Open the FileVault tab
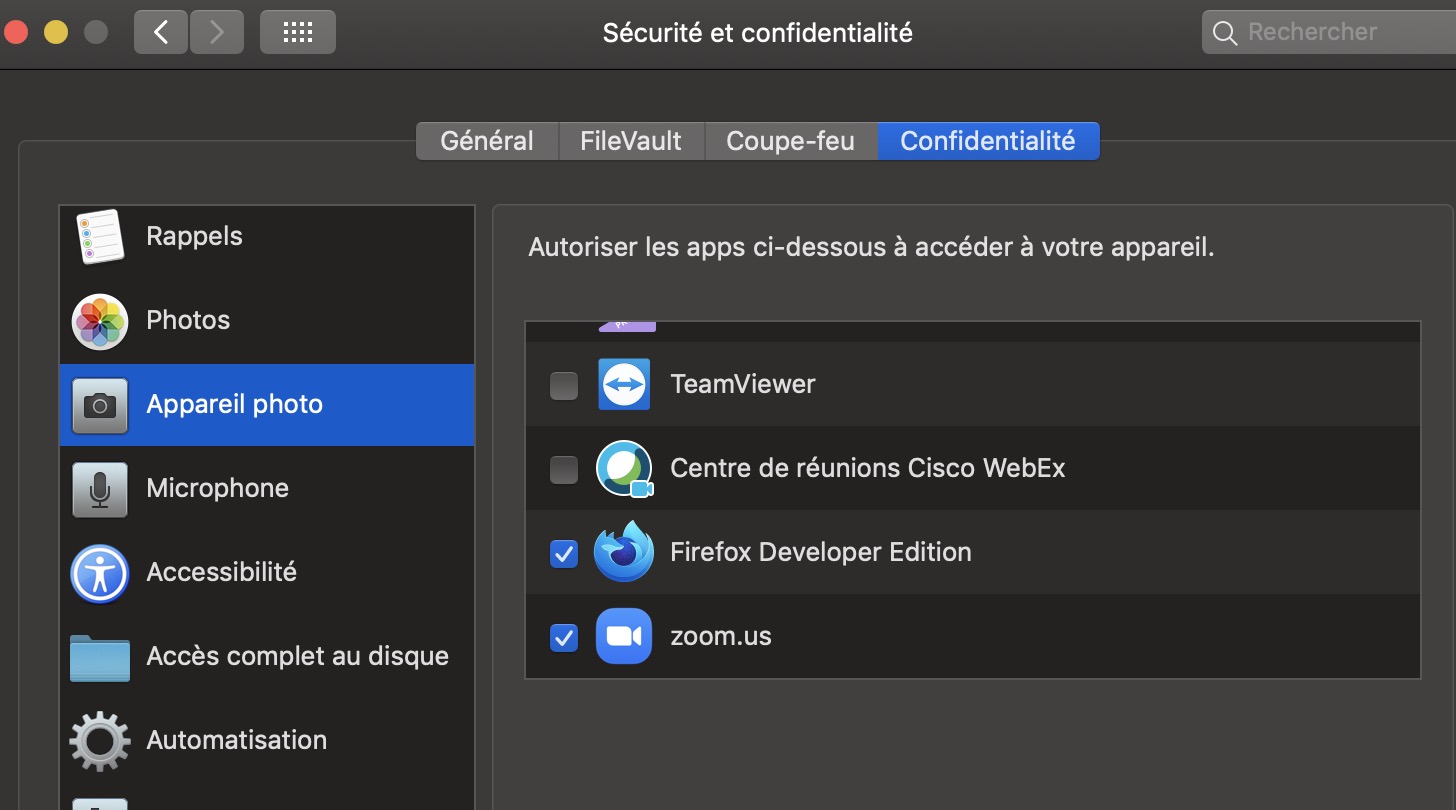 click(x=631, y=141)
